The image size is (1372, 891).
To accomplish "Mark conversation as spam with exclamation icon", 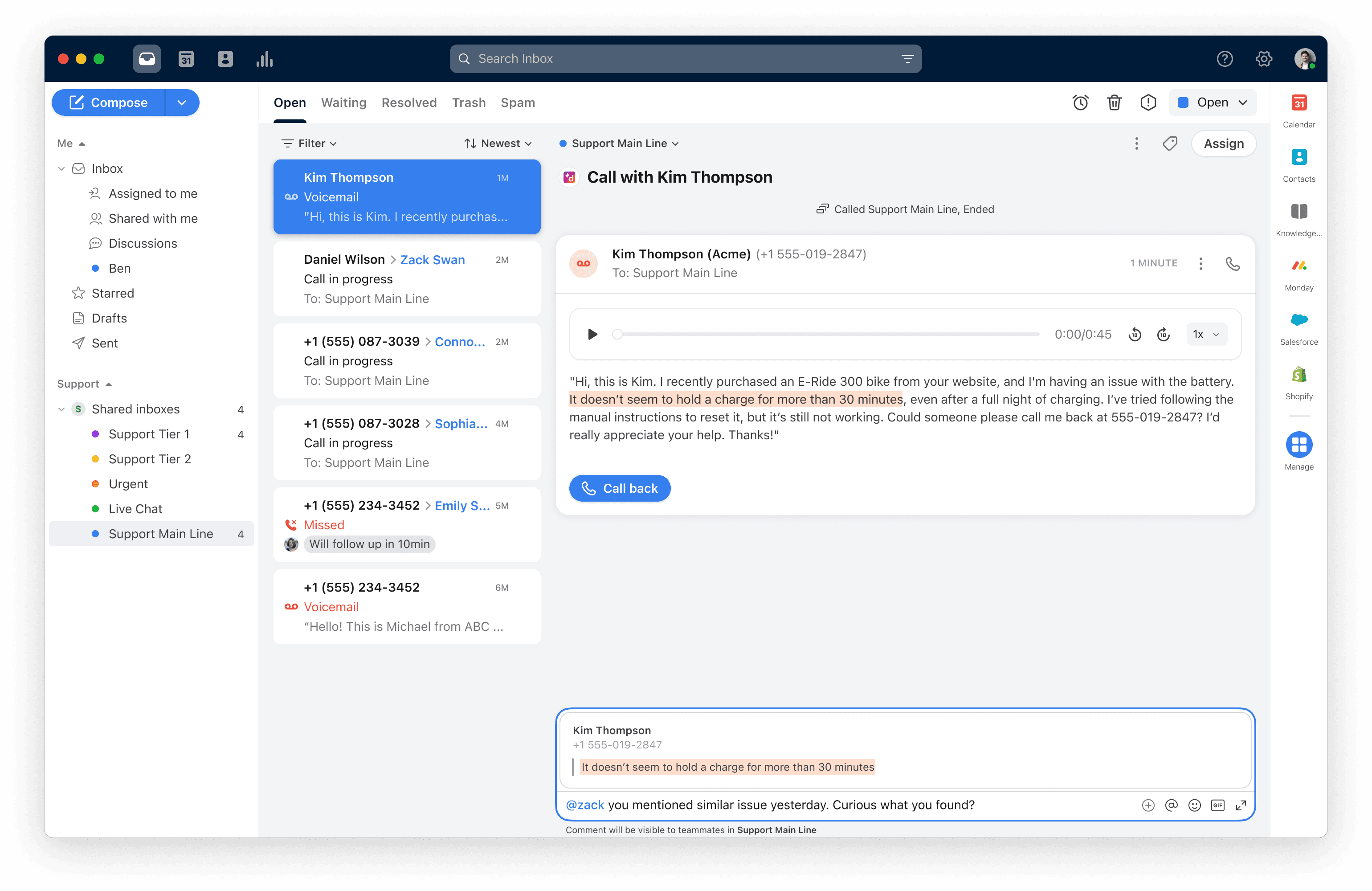I will tap(1148, 102).
